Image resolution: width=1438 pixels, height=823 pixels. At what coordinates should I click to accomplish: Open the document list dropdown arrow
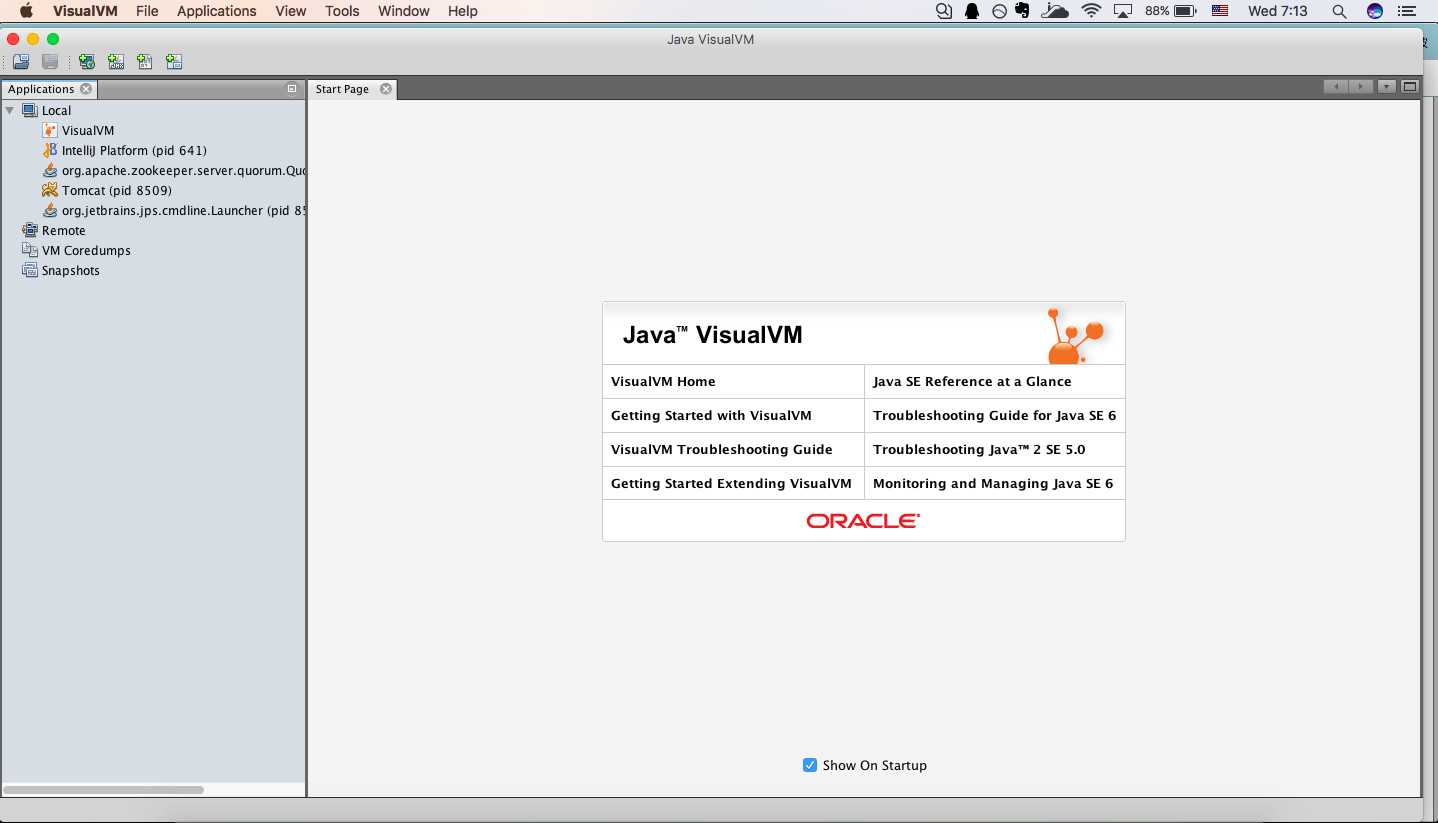tap(1387, 87)
